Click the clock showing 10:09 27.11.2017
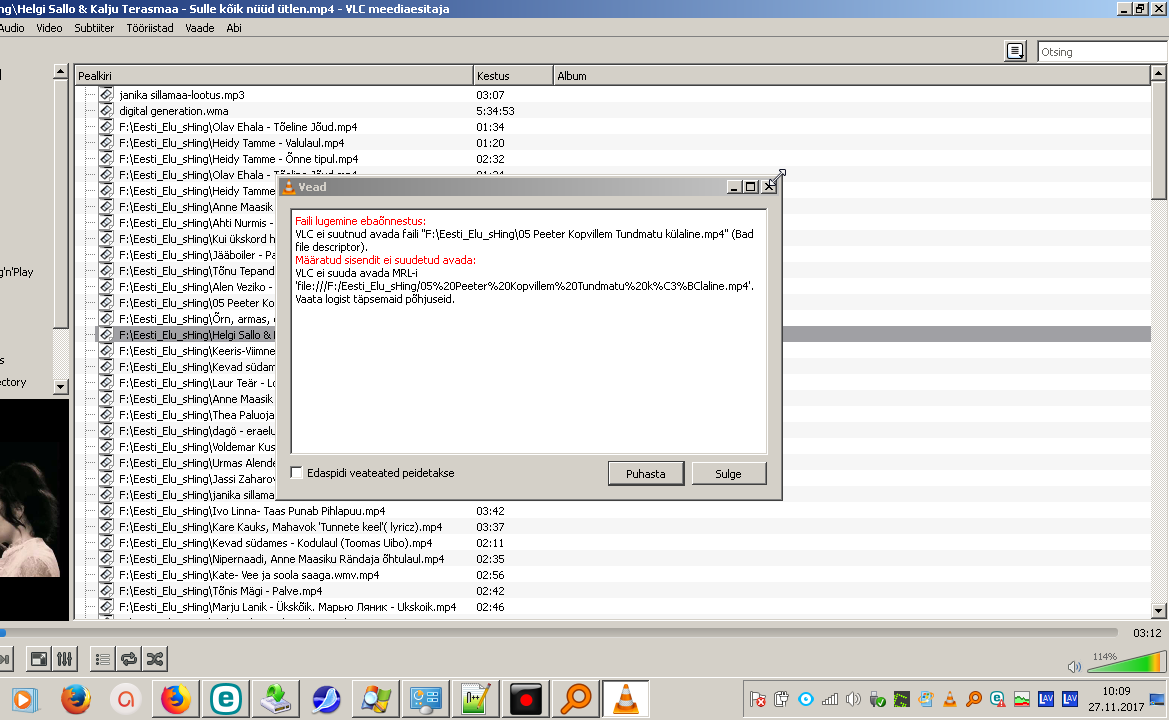The height and width of the screenshot is (720, 1169). click(x=1116, y=699)
